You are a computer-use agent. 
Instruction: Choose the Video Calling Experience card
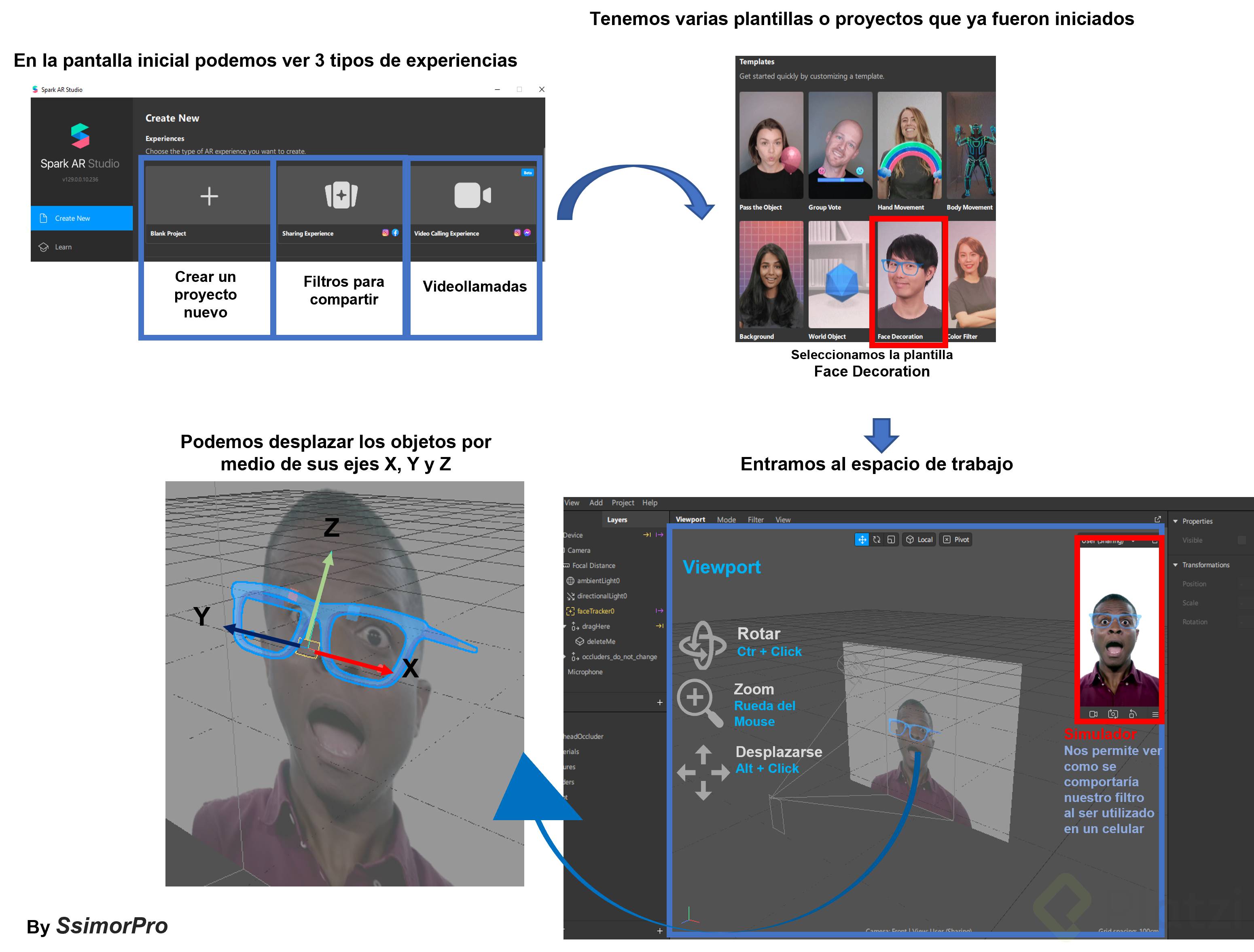point(473,205)
